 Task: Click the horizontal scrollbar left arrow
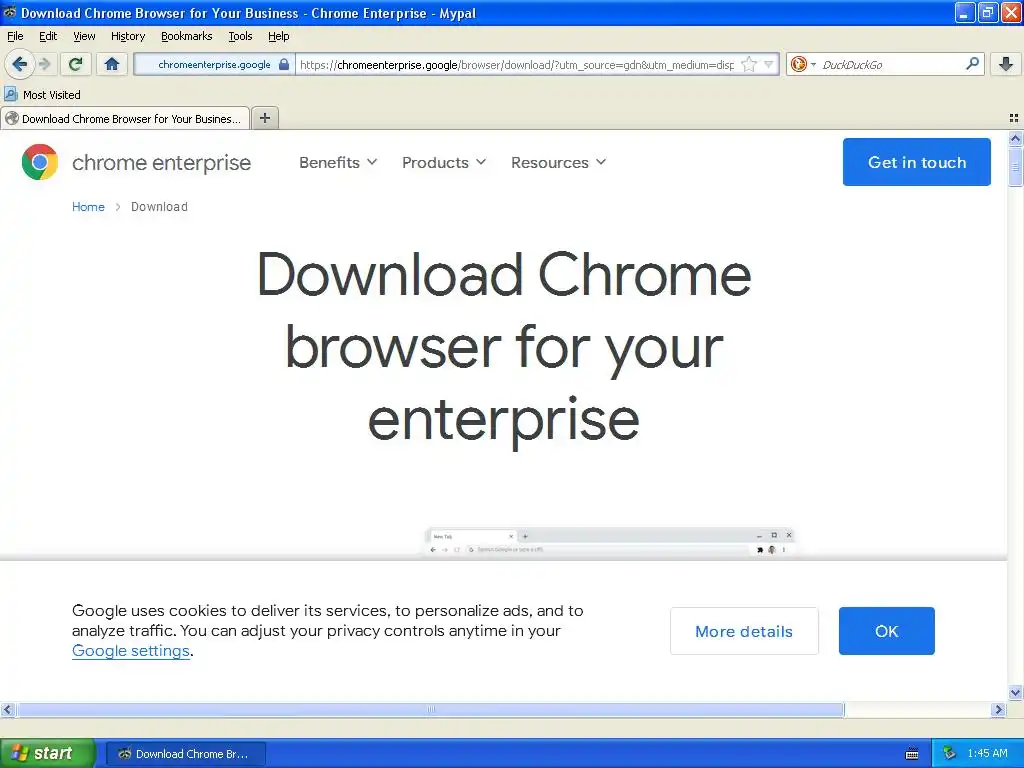[x=7, y=709]
